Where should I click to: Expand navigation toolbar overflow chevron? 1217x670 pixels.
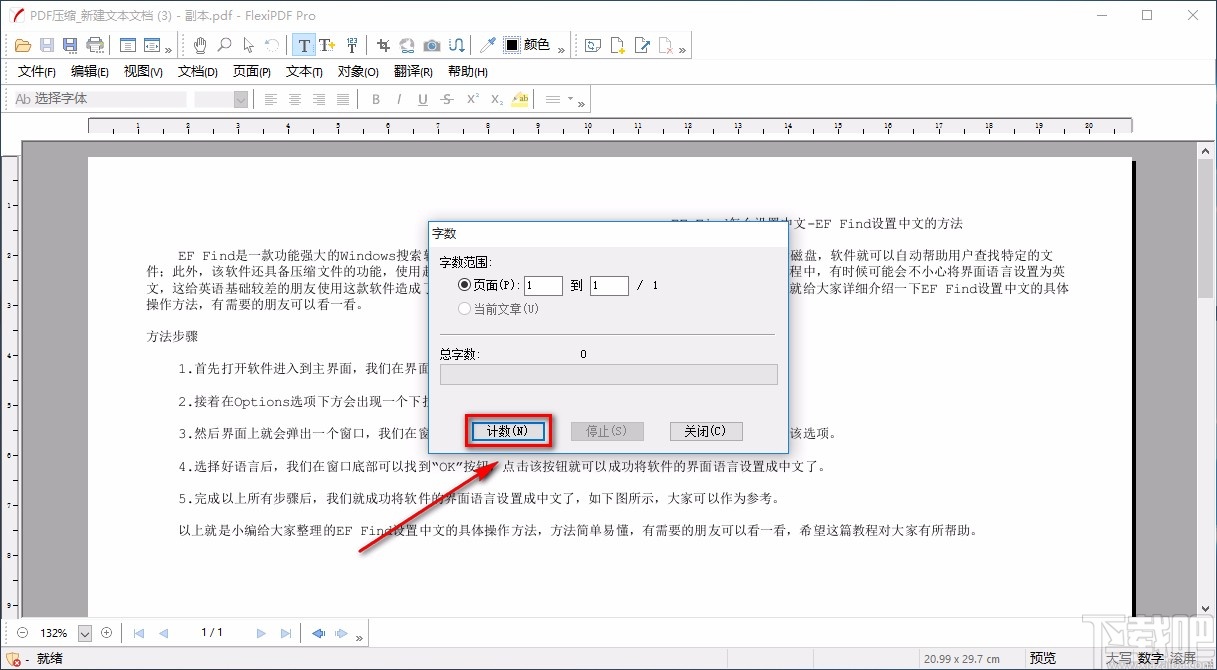point(359,636)
